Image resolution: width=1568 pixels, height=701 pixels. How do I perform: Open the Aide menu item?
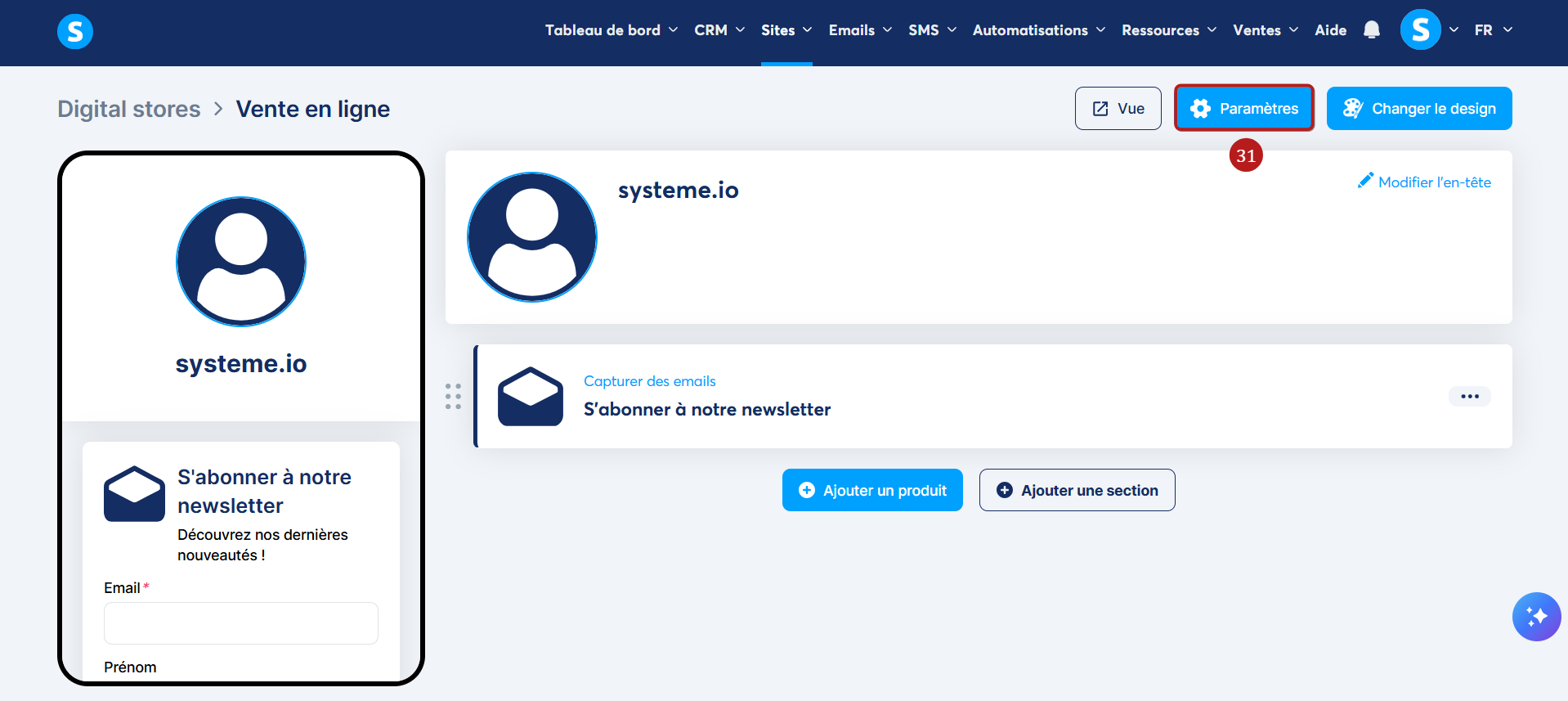[x=1331, y=30]
